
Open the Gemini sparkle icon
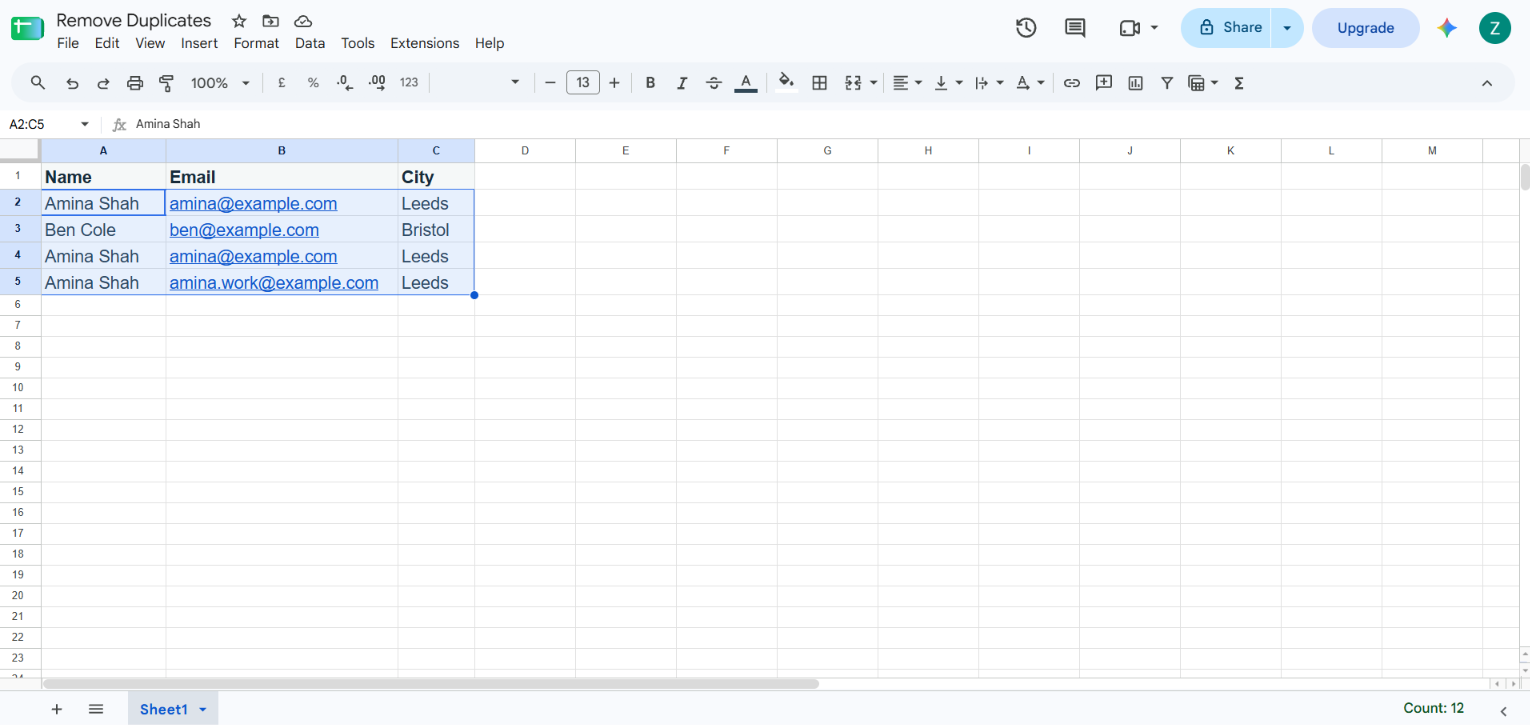pos(1447,28)
